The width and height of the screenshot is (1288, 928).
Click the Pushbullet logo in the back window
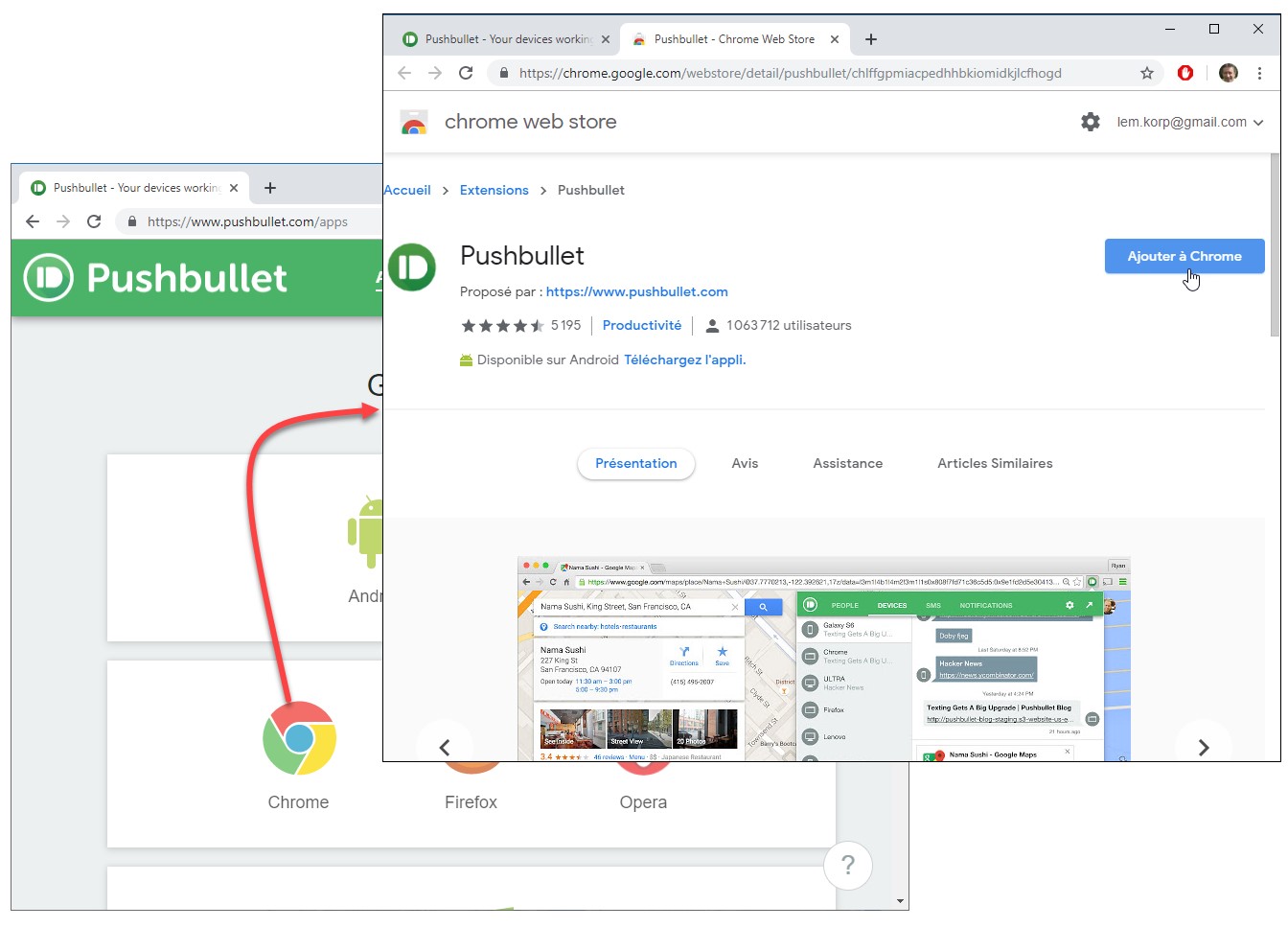click(x=155, y=278)
